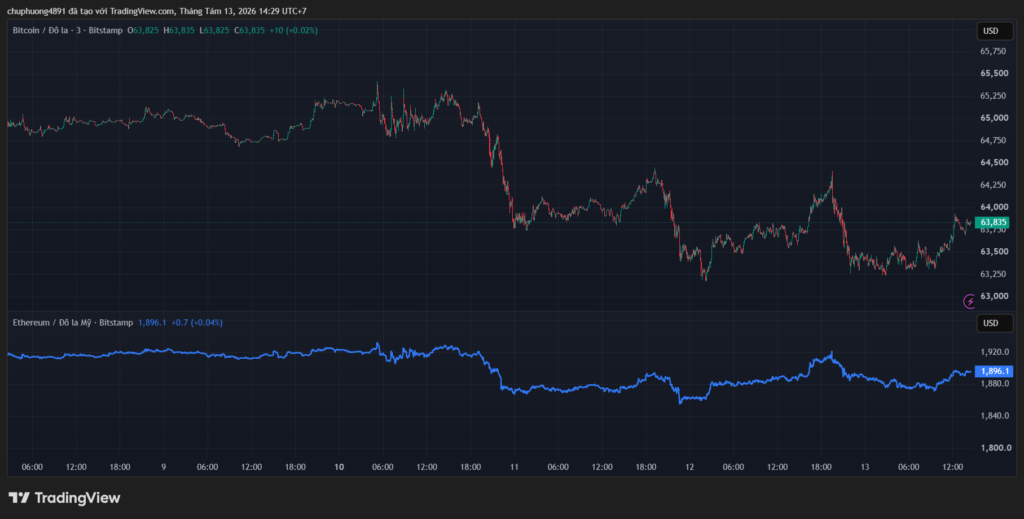Viewport: 1024px width, 519px height.
Task: Click day 11 on the time axis
Action: point(514,467)
